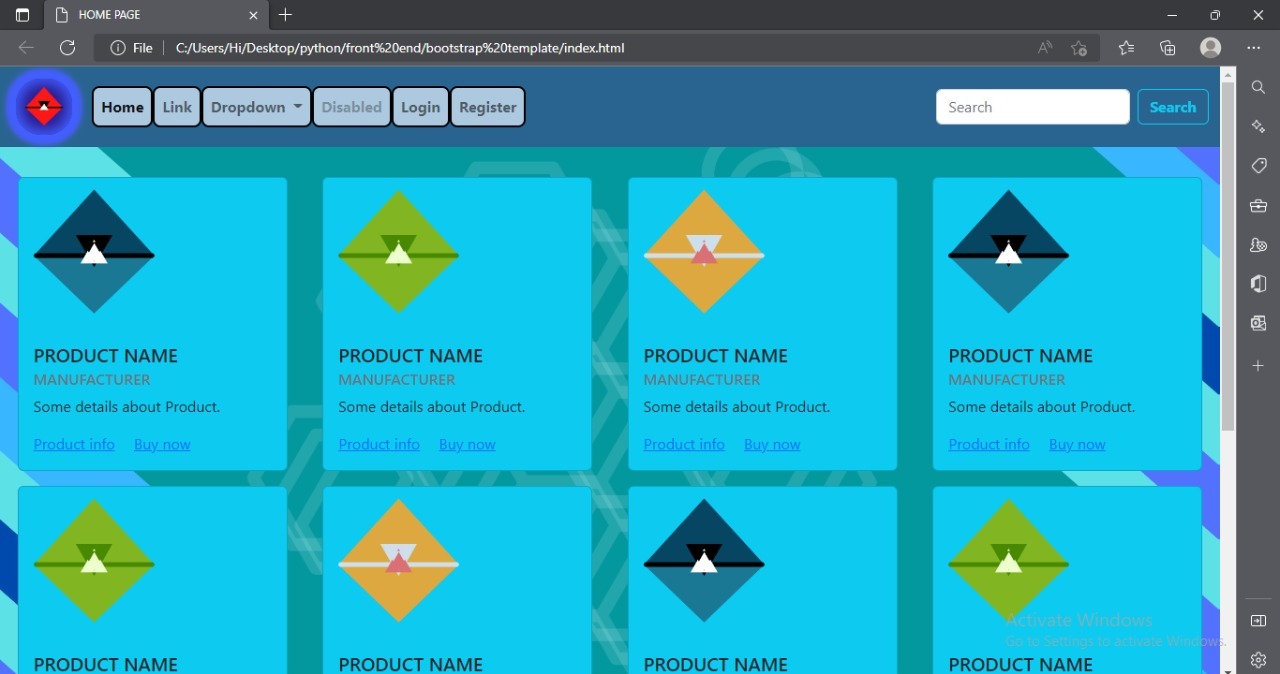Click the dark blue product image on first card
Viewport: 1280px width, 674px height.
point(94,252)
